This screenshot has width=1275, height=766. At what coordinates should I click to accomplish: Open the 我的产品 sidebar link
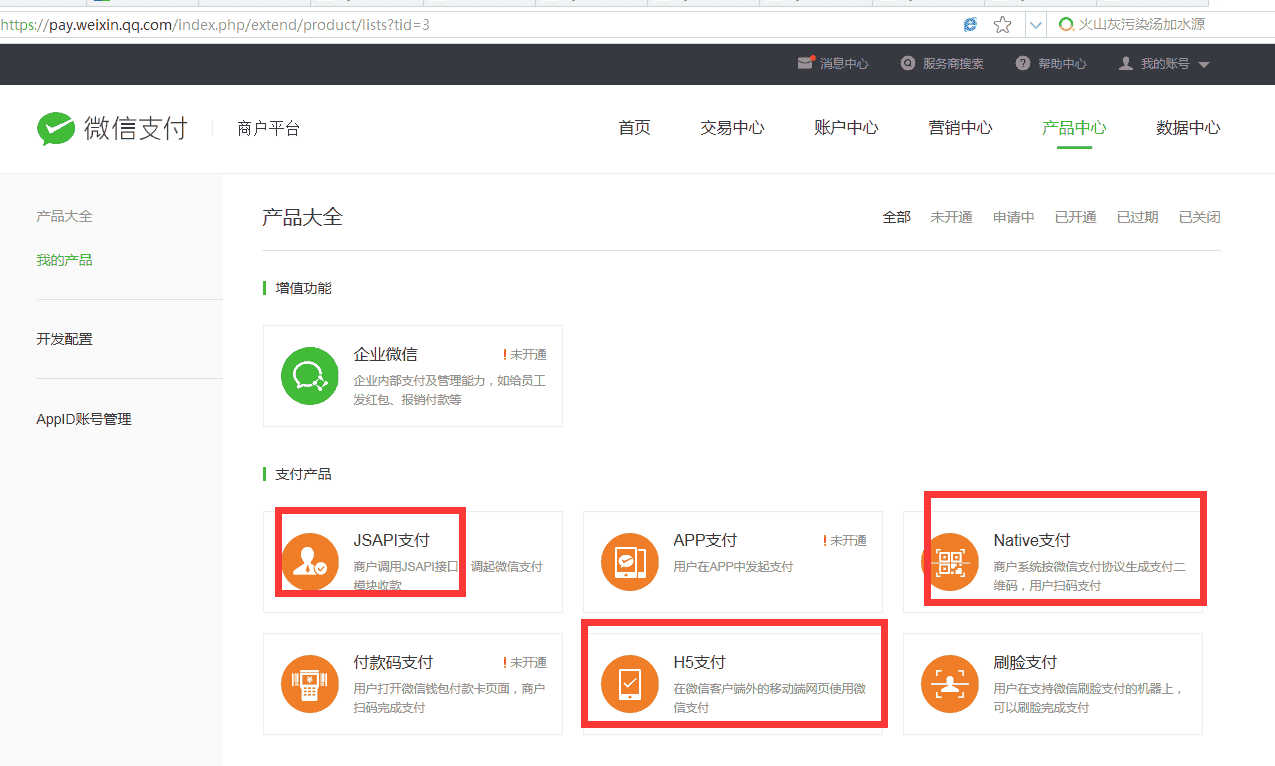point(64,259)
